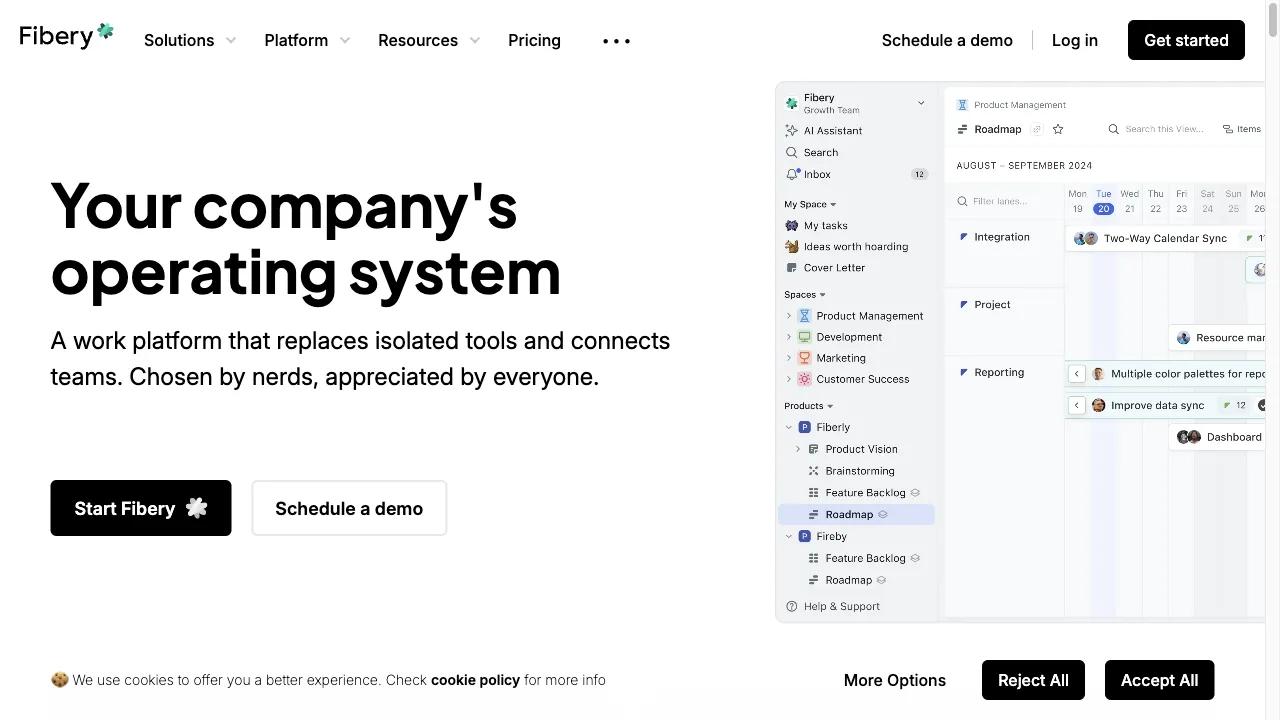Click Schedule a demo in the header
The width and height of the screenshot is (1280, 720).
point(947,40)
